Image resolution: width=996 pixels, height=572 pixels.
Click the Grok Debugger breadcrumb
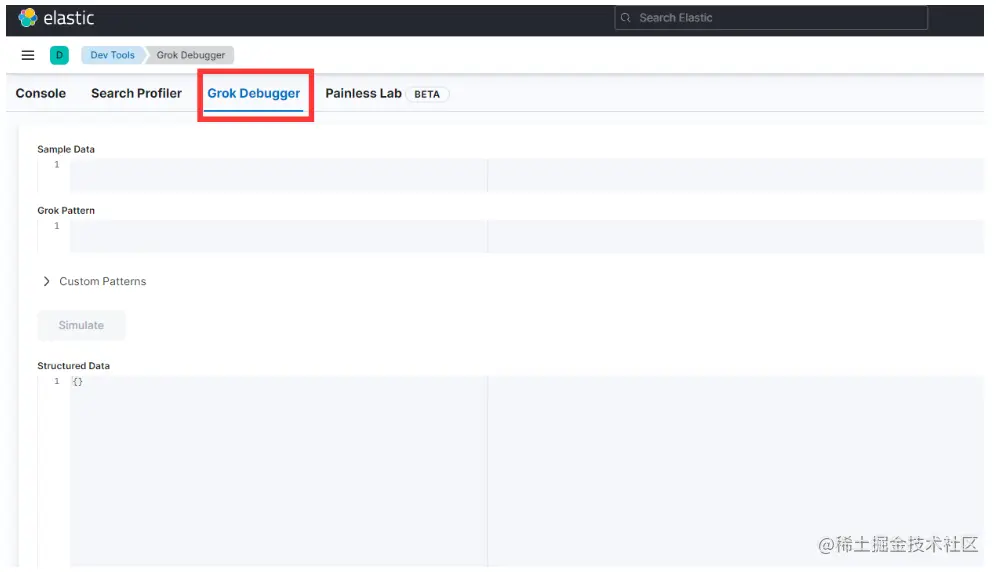pos(191,55)
